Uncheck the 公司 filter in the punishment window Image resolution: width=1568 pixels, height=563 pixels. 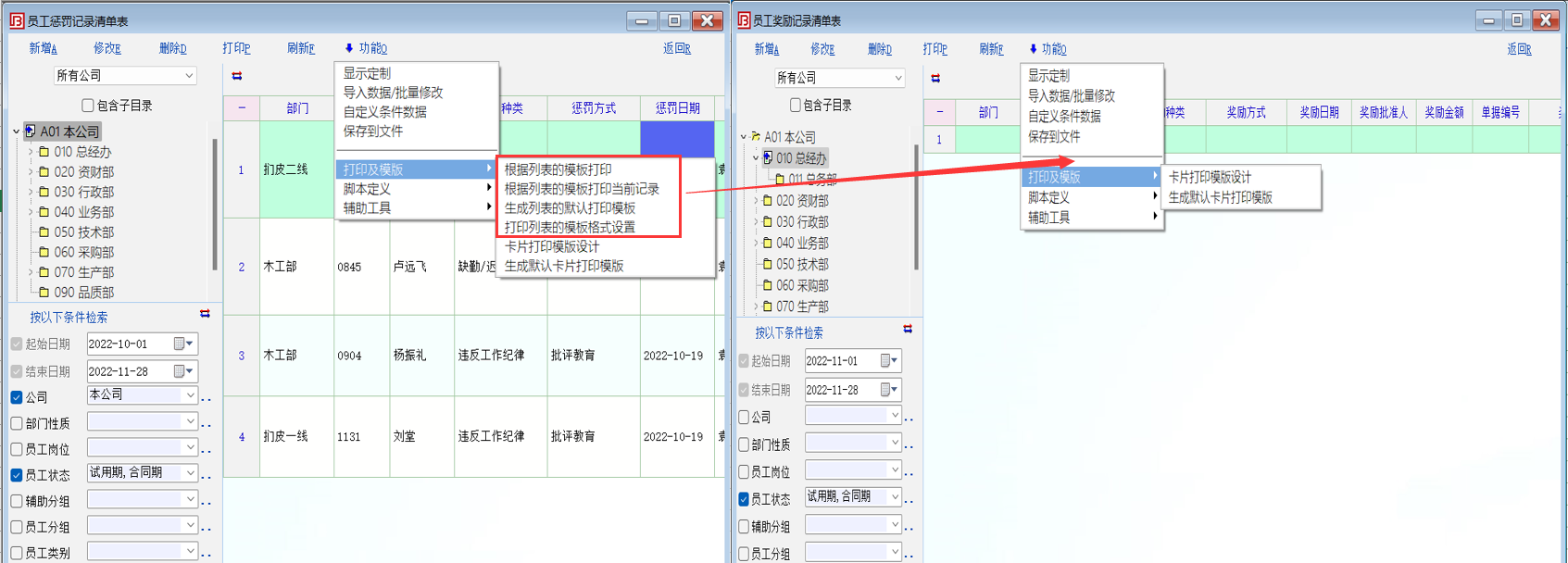(x=17, y=397)
